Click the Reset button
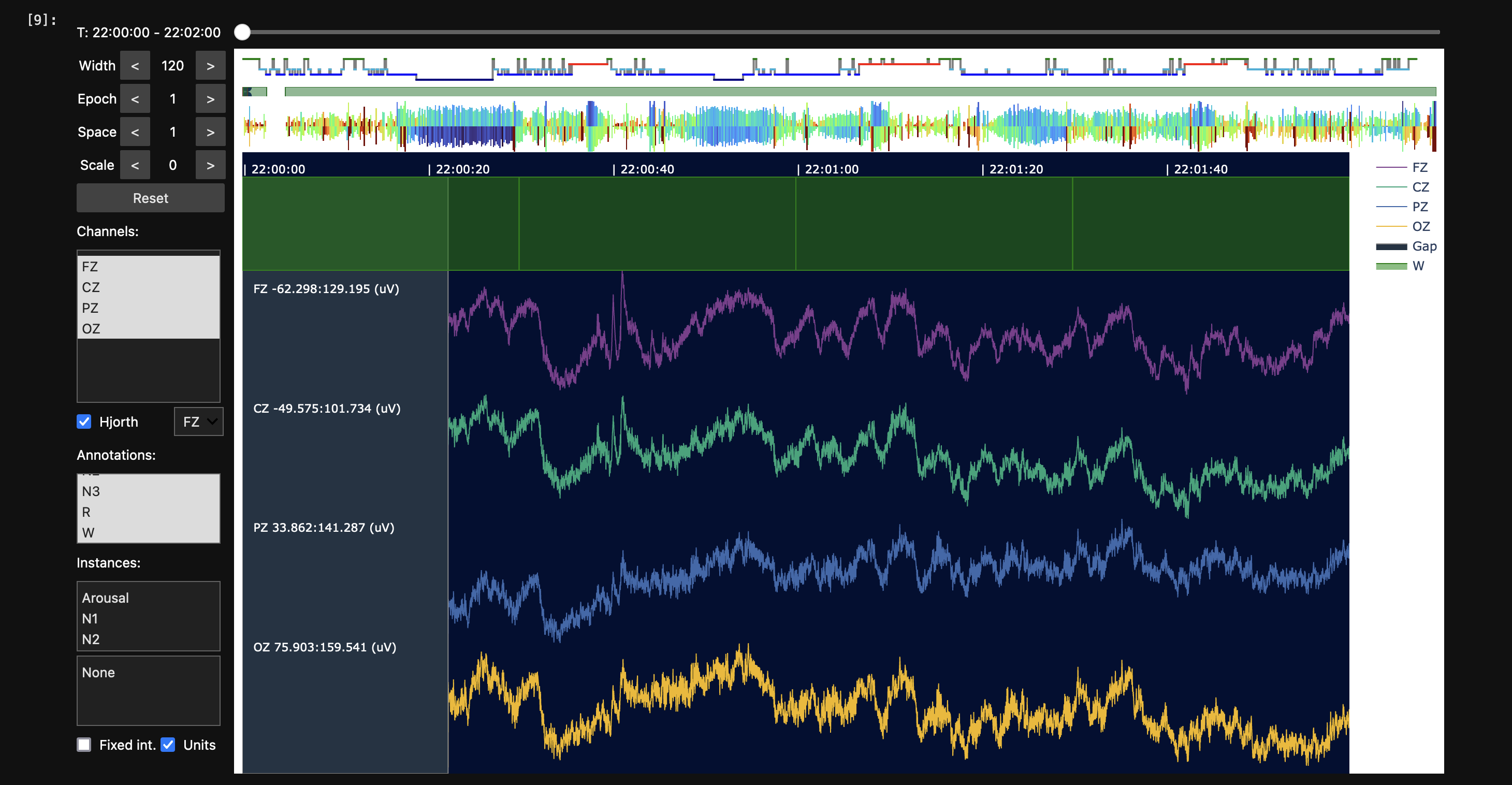Screen dimensions: 1512x785 tap(150, 198)
